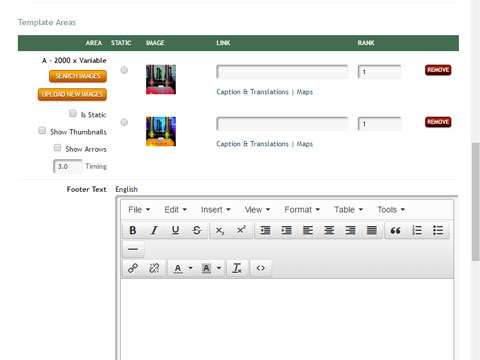Viewport: 480px width, 360px height.
Task: Insert a horizontal line
Action: pyautogui.click(x=133, y=249)
